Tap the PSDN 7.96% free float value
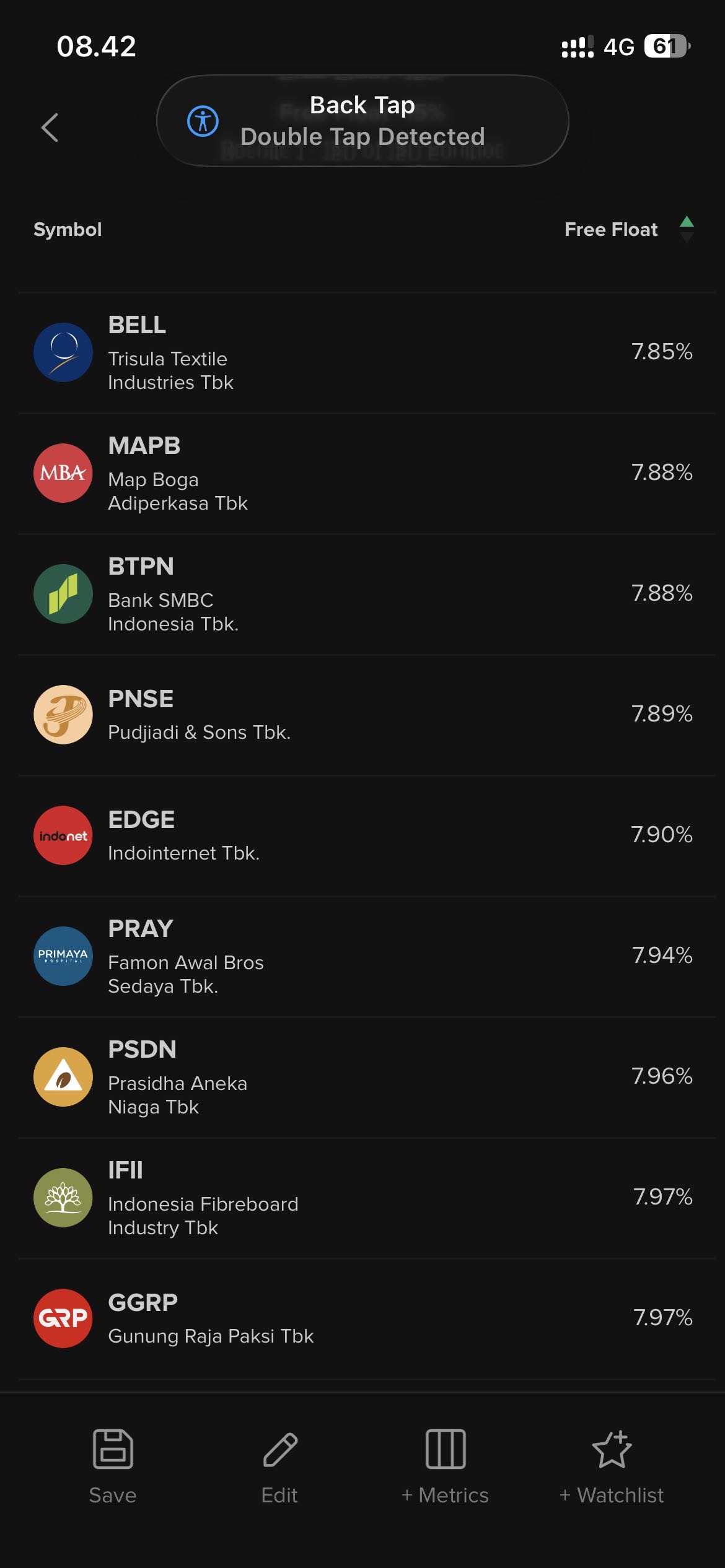The width and height of the screenshot is (725, 1568). tap(661, 1076)
